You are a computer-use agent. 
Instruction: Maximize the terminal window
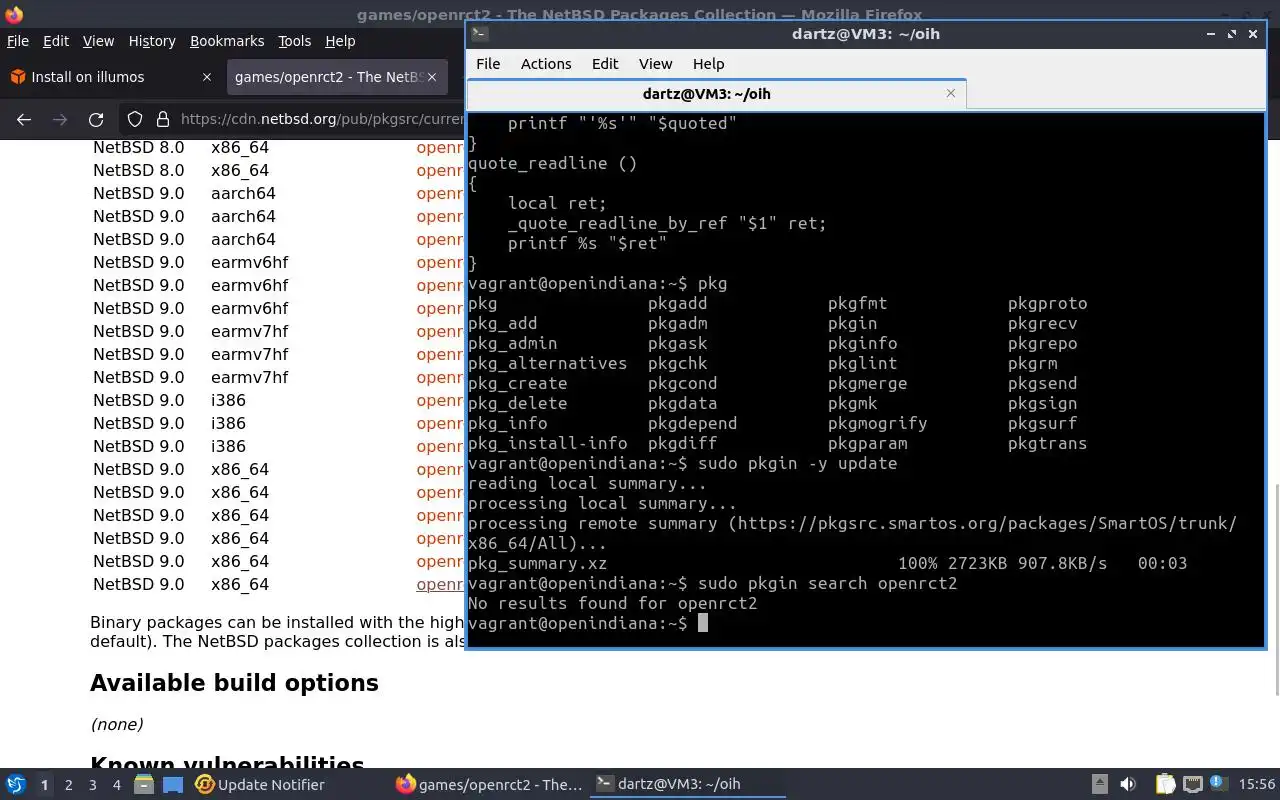(1231, 34)
